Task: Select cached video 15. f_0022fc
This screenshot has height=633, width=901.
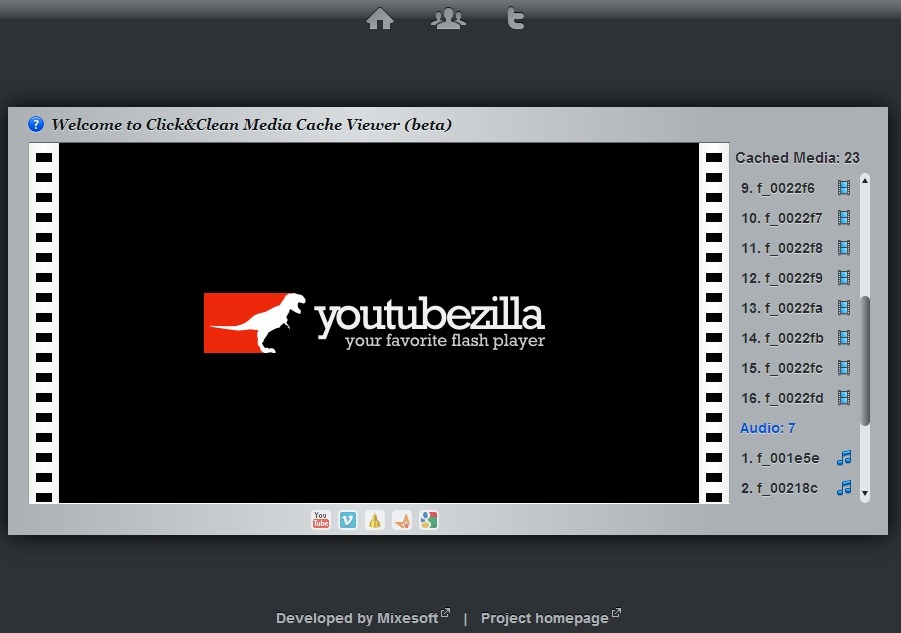Action: pyautogui.click(x=781, y=368)
